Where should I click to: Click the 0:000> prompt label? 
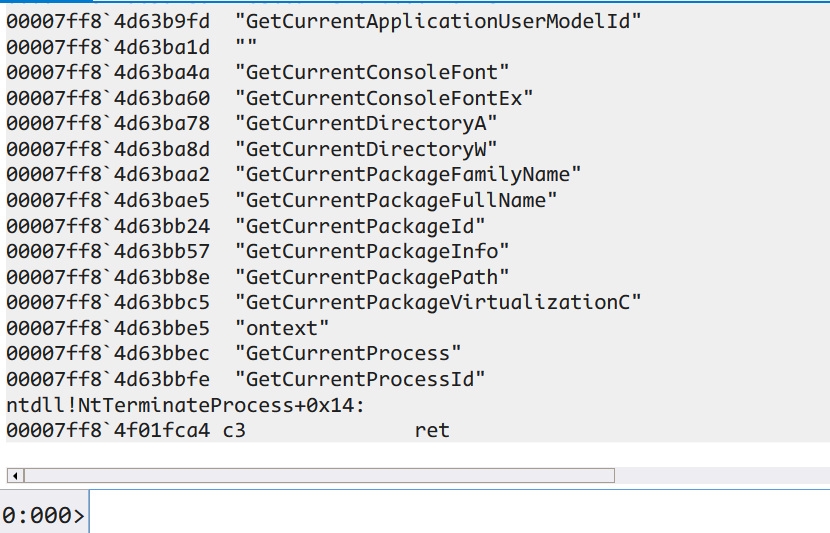43,515
